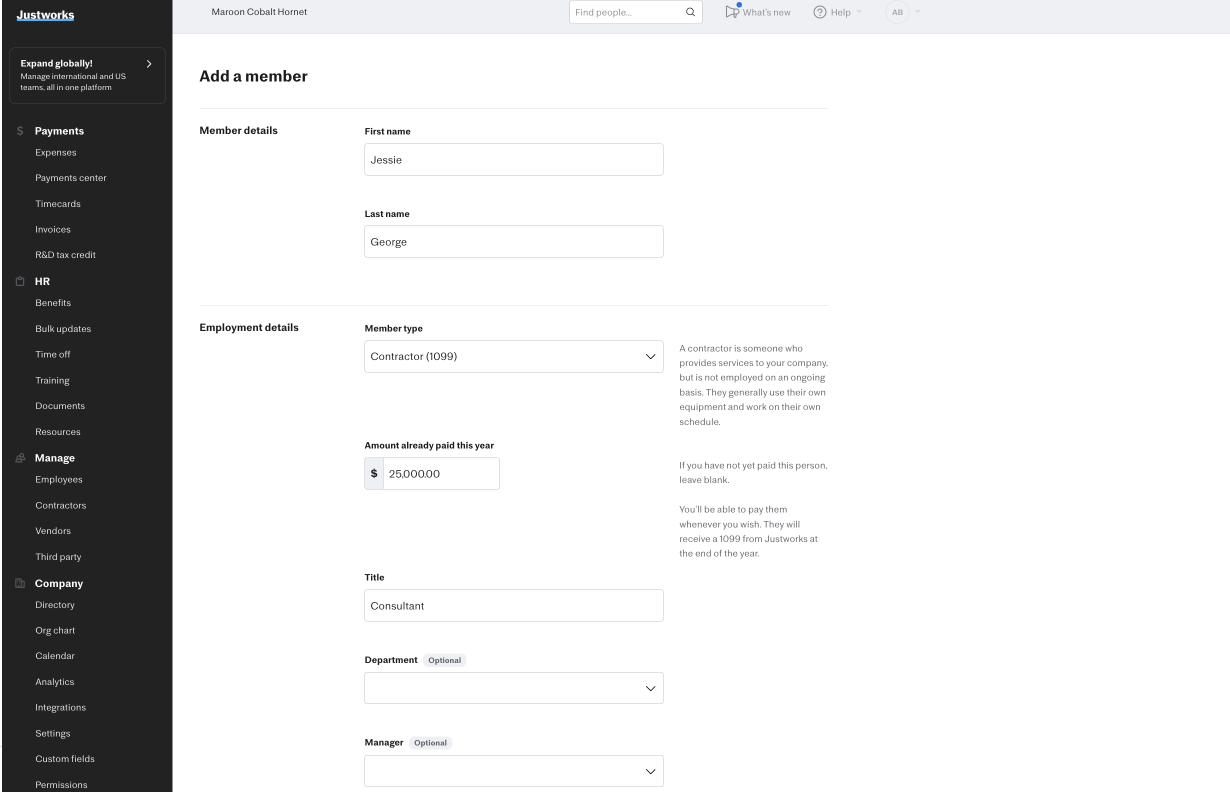
Task: Click the Payments dollar sign icon
Action: tap(19, 131)
